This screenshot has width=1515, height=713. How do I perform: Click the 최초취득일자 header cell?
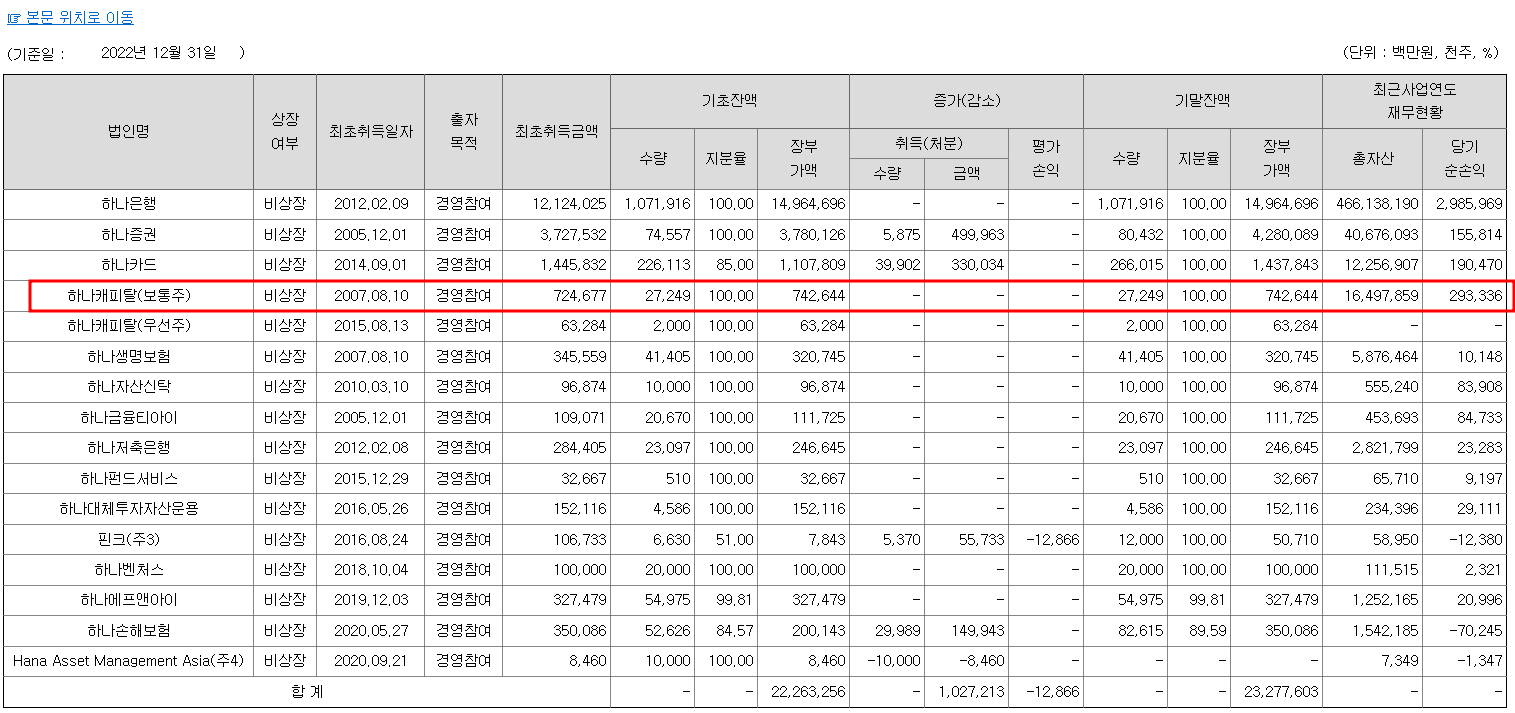pyautogui.click(x=370, y=132)
